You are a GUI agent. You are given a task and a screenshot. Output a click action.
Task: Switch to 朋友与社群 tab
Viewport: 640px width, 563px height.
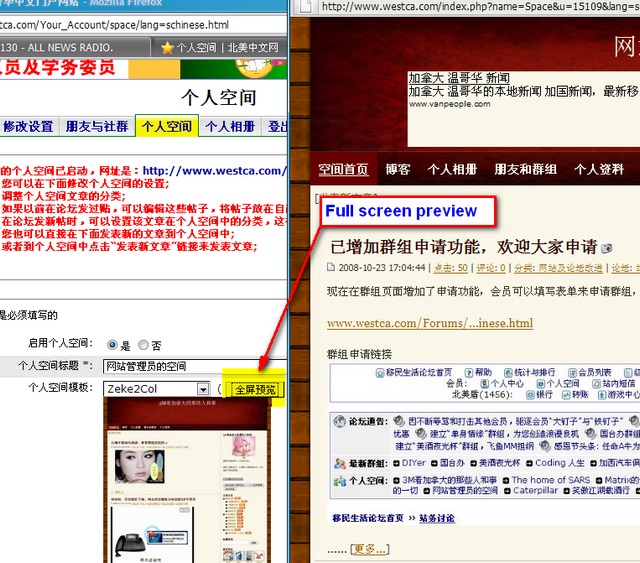pyautogui.click(x=97, y=127)
